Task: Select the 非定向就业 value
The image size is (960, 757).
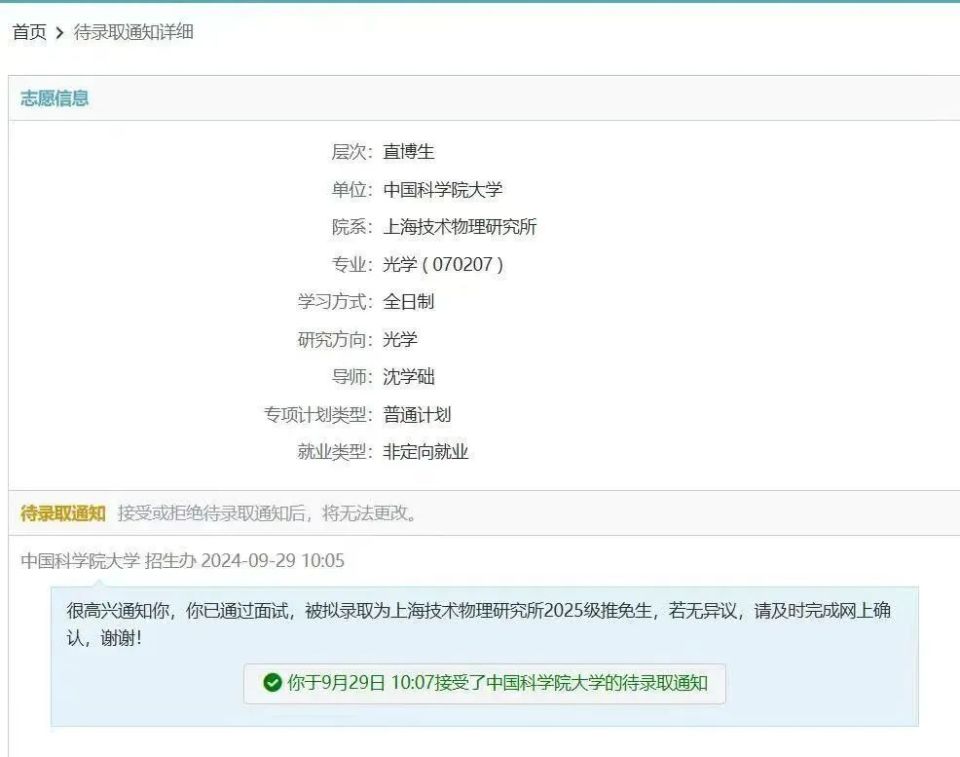Action: click(426, 453)
